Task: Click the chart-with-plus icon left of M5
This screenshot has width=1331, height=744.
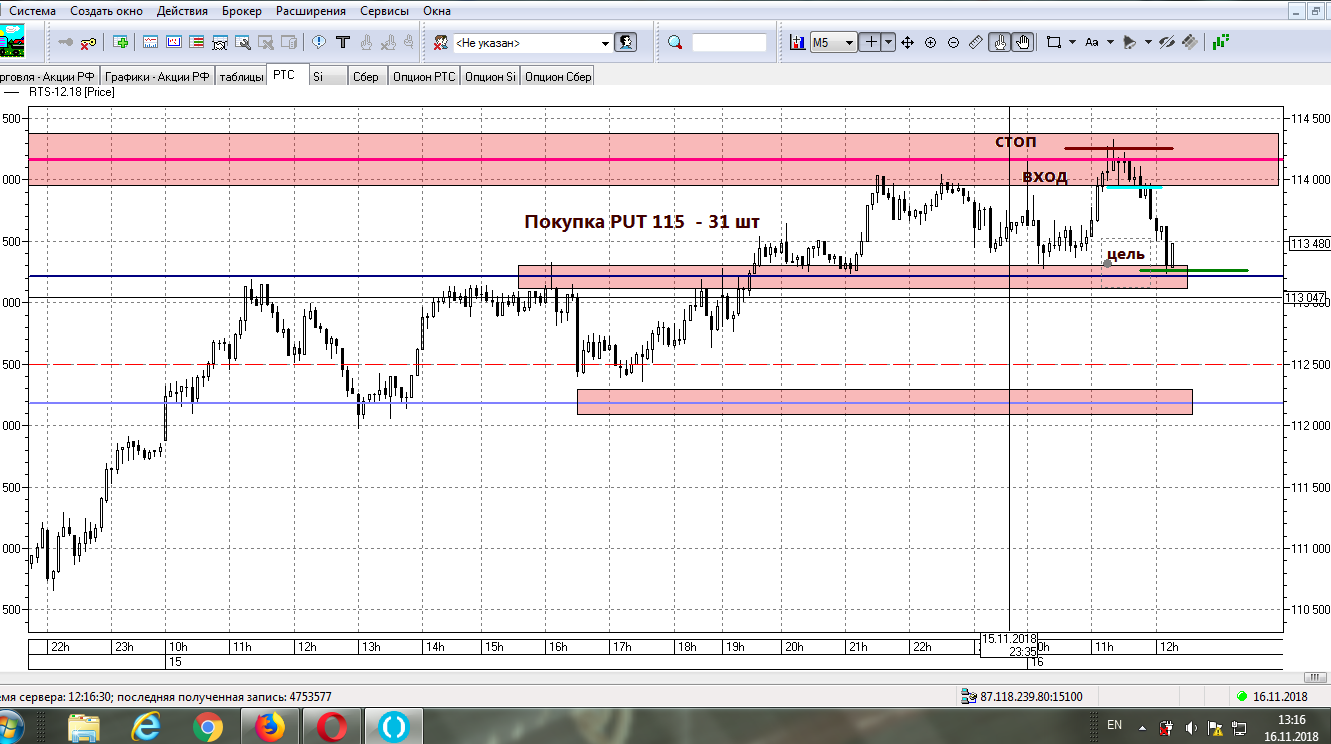Action: pos(797,43)
